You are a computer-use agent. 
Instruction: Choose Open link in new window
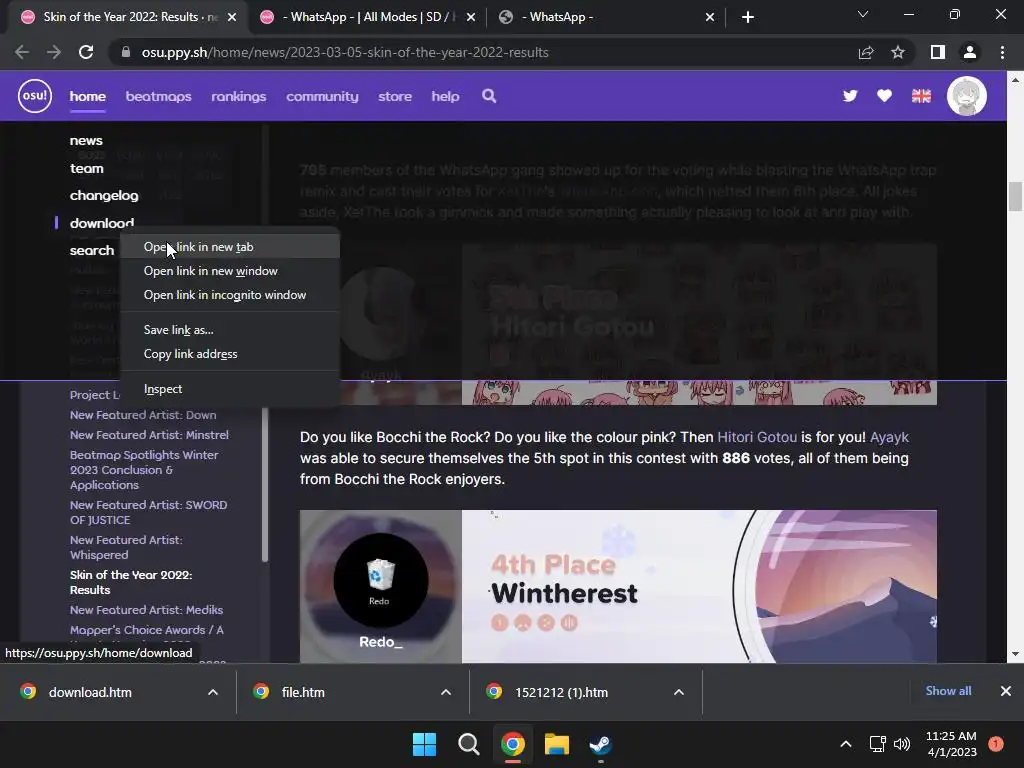(x=230, y=271)
